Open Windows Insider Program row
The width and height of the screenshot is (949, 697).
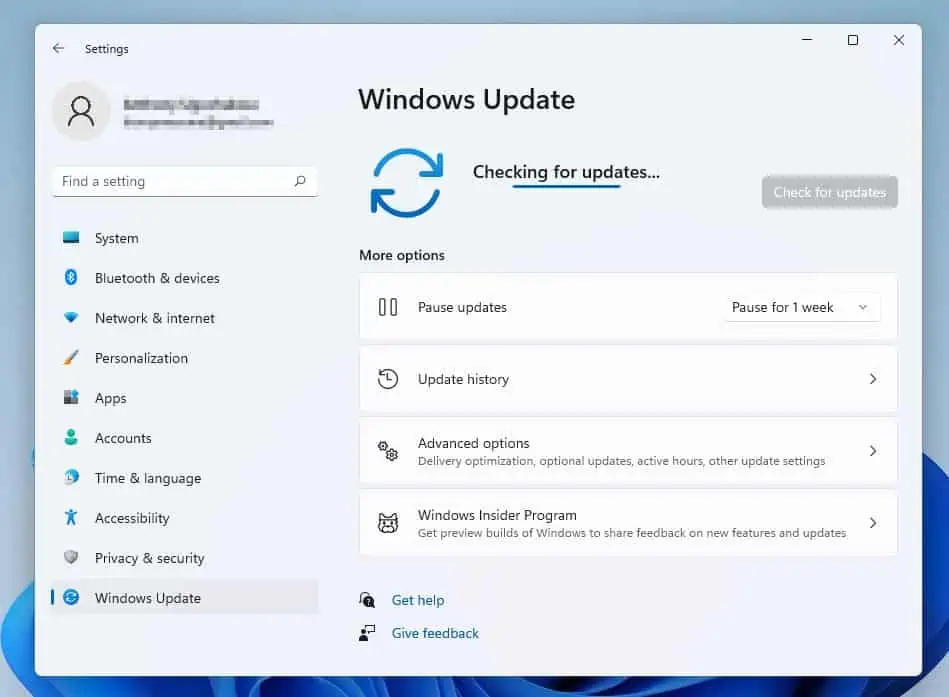[628, 523]
